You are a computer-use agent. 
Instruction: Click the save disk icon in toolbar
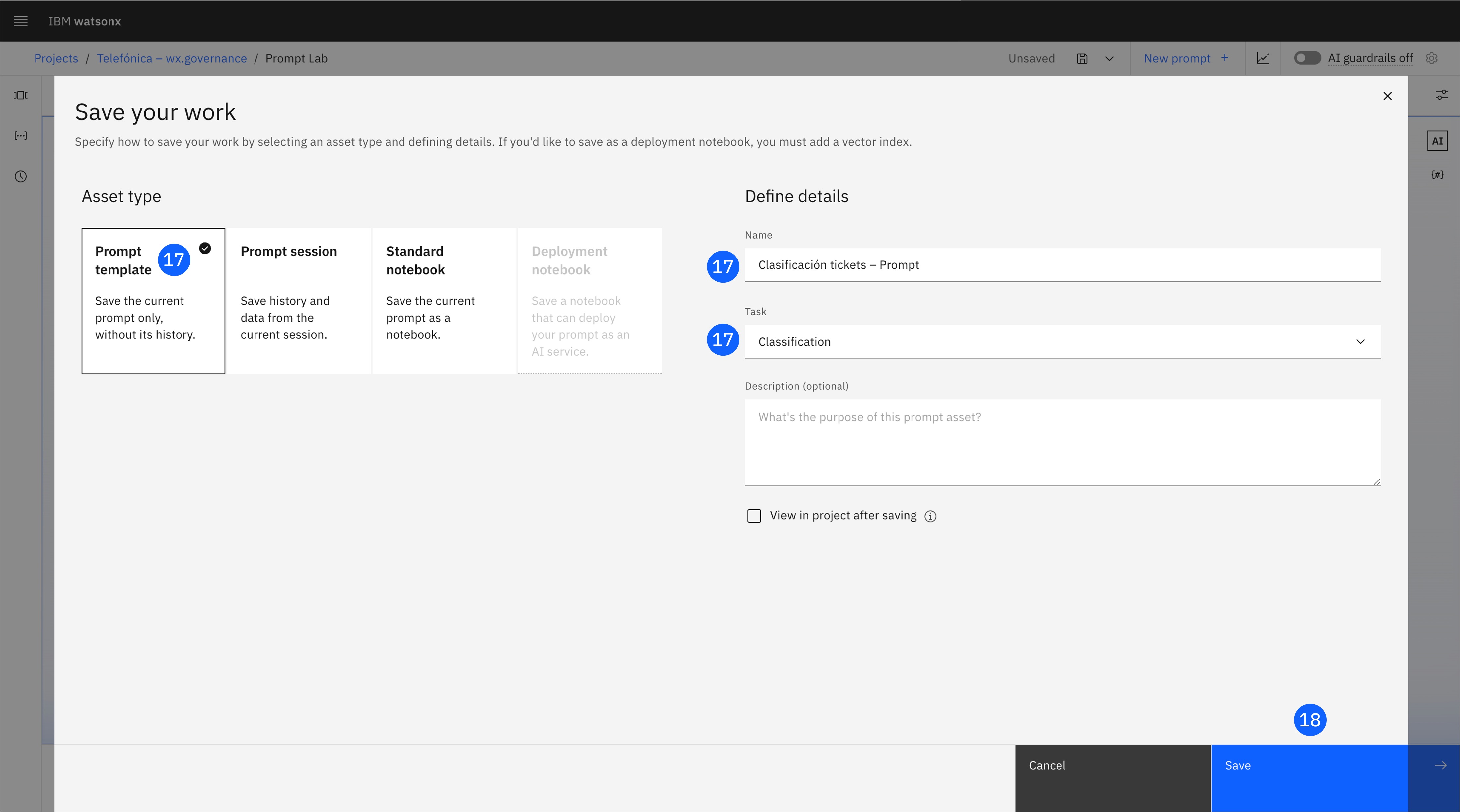coord(1082,58)
